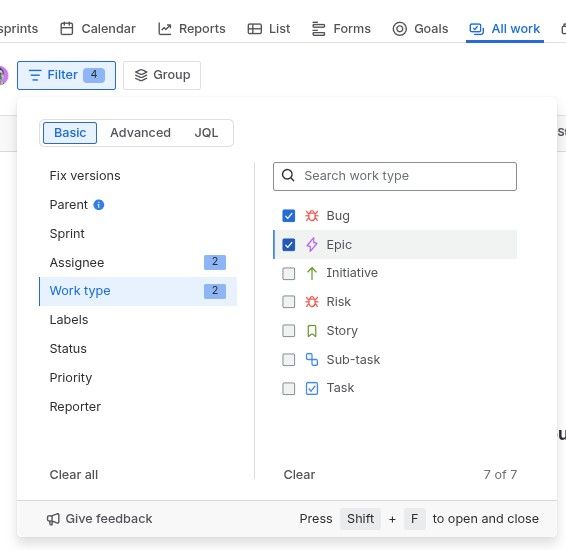
Task: Uncheck the Epic checkbox
Action: click(288, 245)
